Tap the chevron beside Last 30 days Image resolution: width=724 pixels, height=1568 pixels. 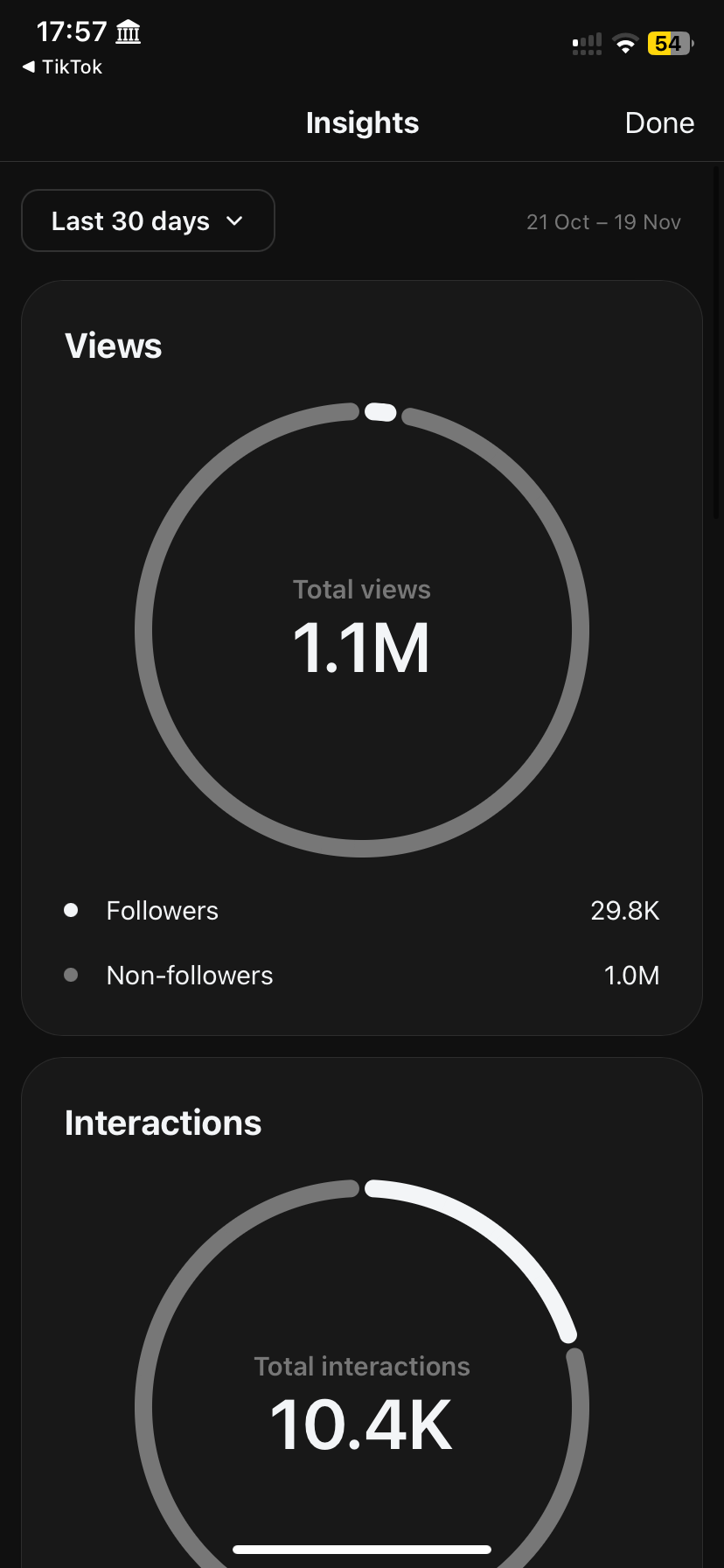[234, 221]
